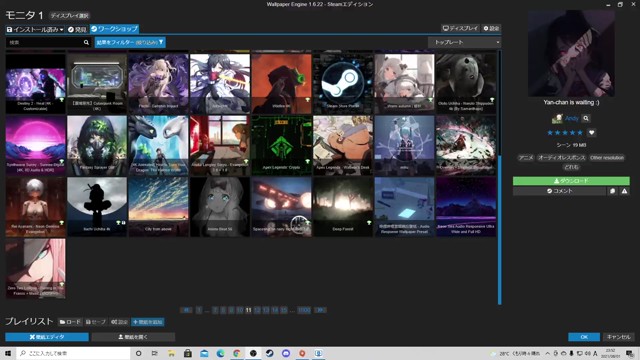Viewport: 640px width, 360px height.
Task: Open the トップレート sort dropdown
Action: [464, 42]
